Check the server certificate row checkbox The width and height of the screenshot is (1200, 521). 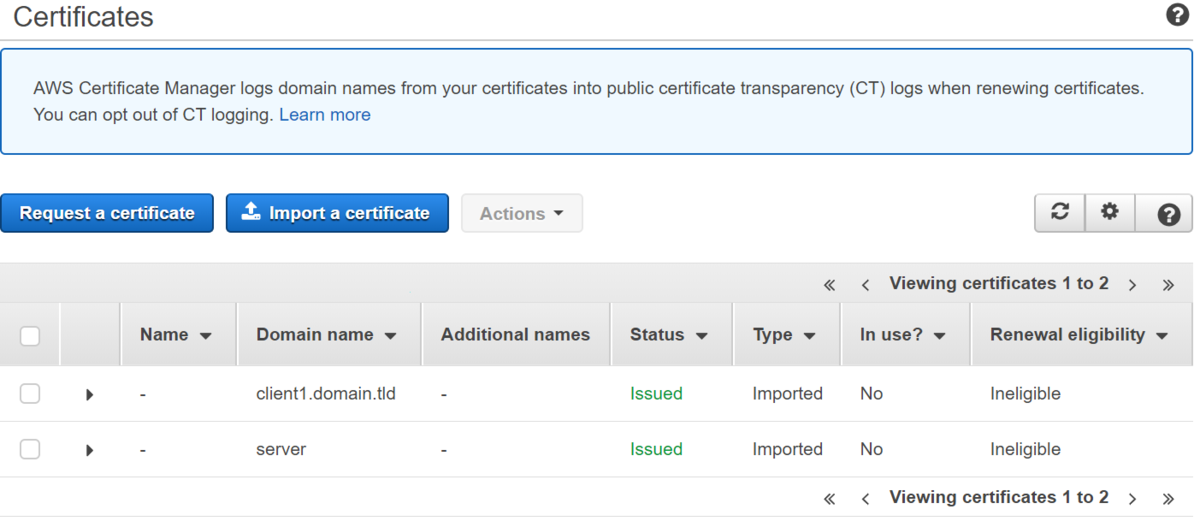pyautogui.click(x=30, y=449)
